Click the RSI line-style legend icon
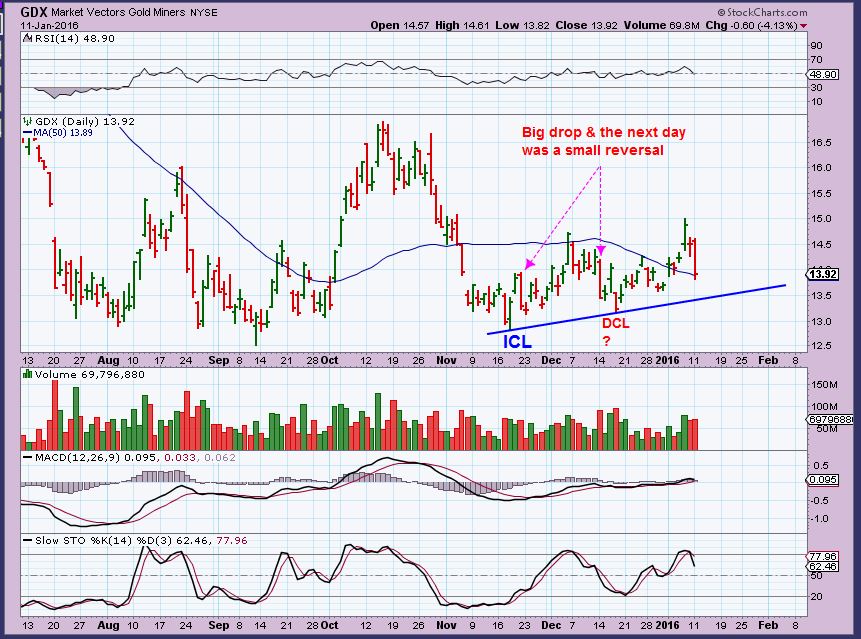 click(27, 38)
